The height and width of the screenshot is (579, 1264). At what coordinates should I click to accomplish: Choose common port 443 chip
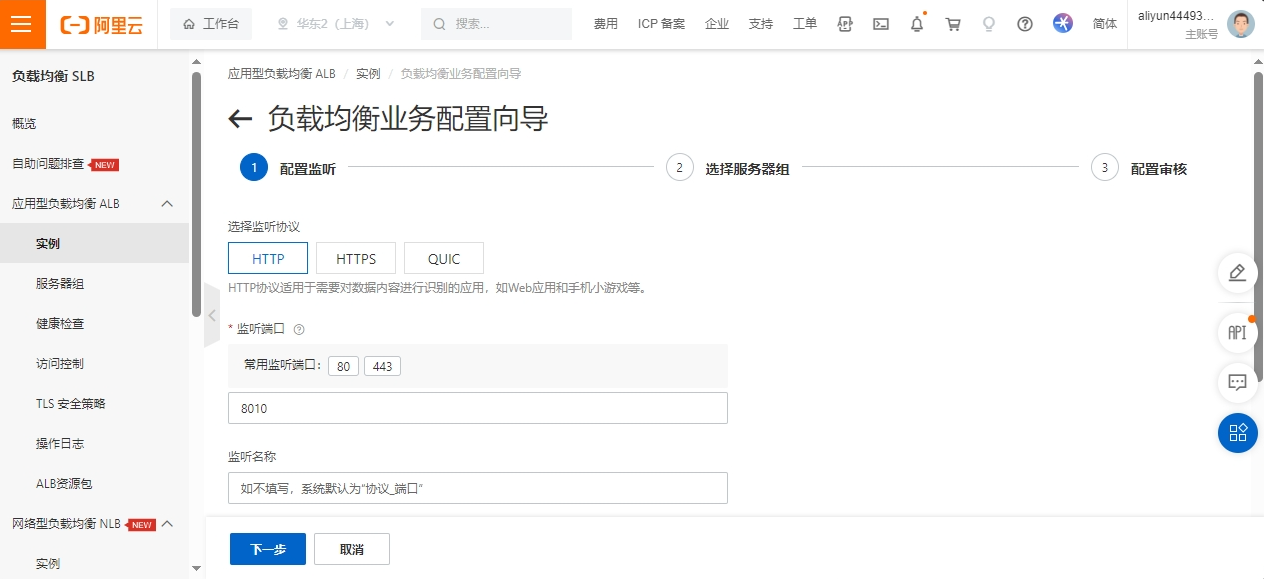point(382,367)
